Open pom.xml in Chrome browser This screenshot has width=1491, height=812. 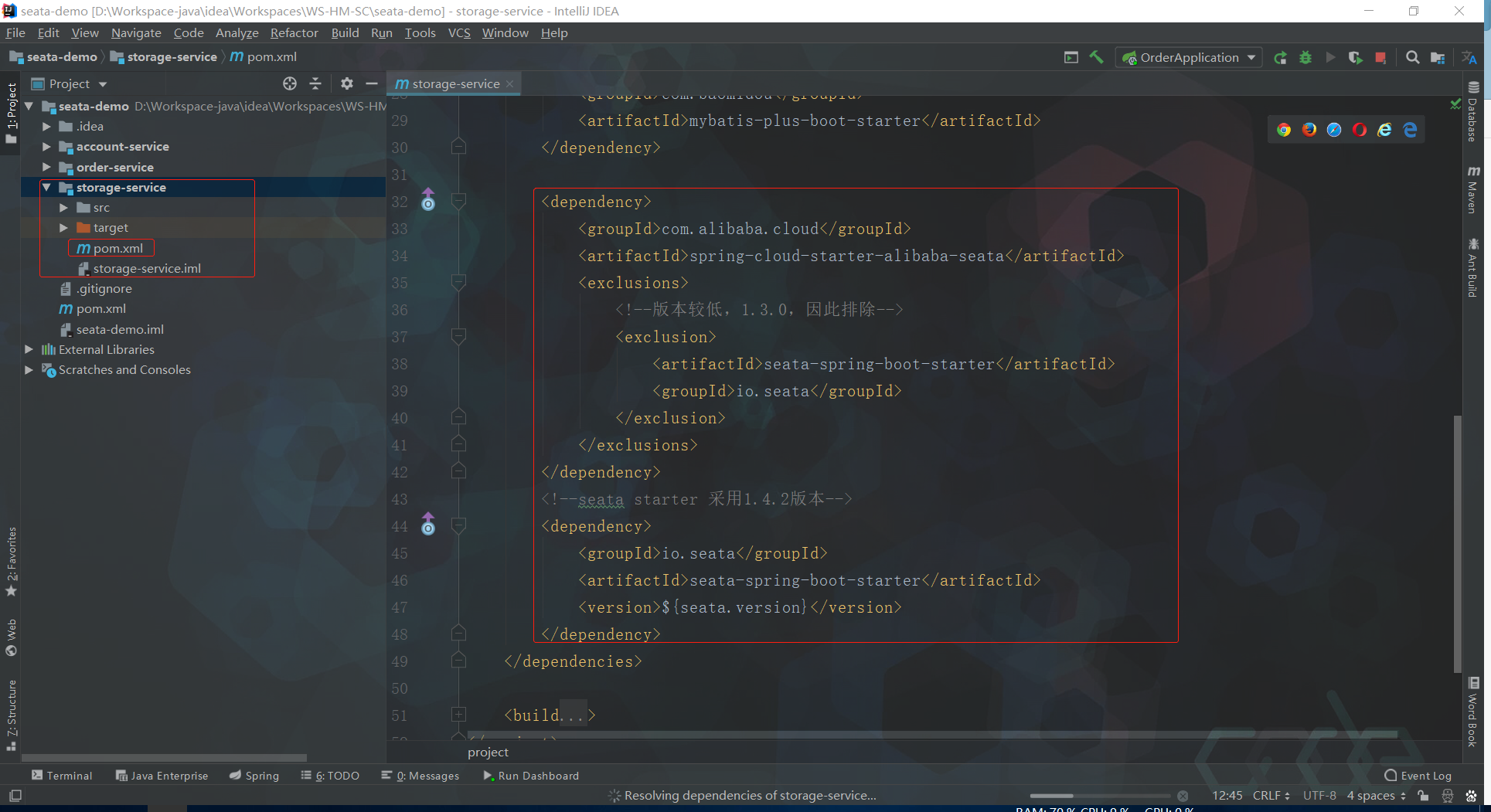pyautogui.click(x=1284, y=130)
